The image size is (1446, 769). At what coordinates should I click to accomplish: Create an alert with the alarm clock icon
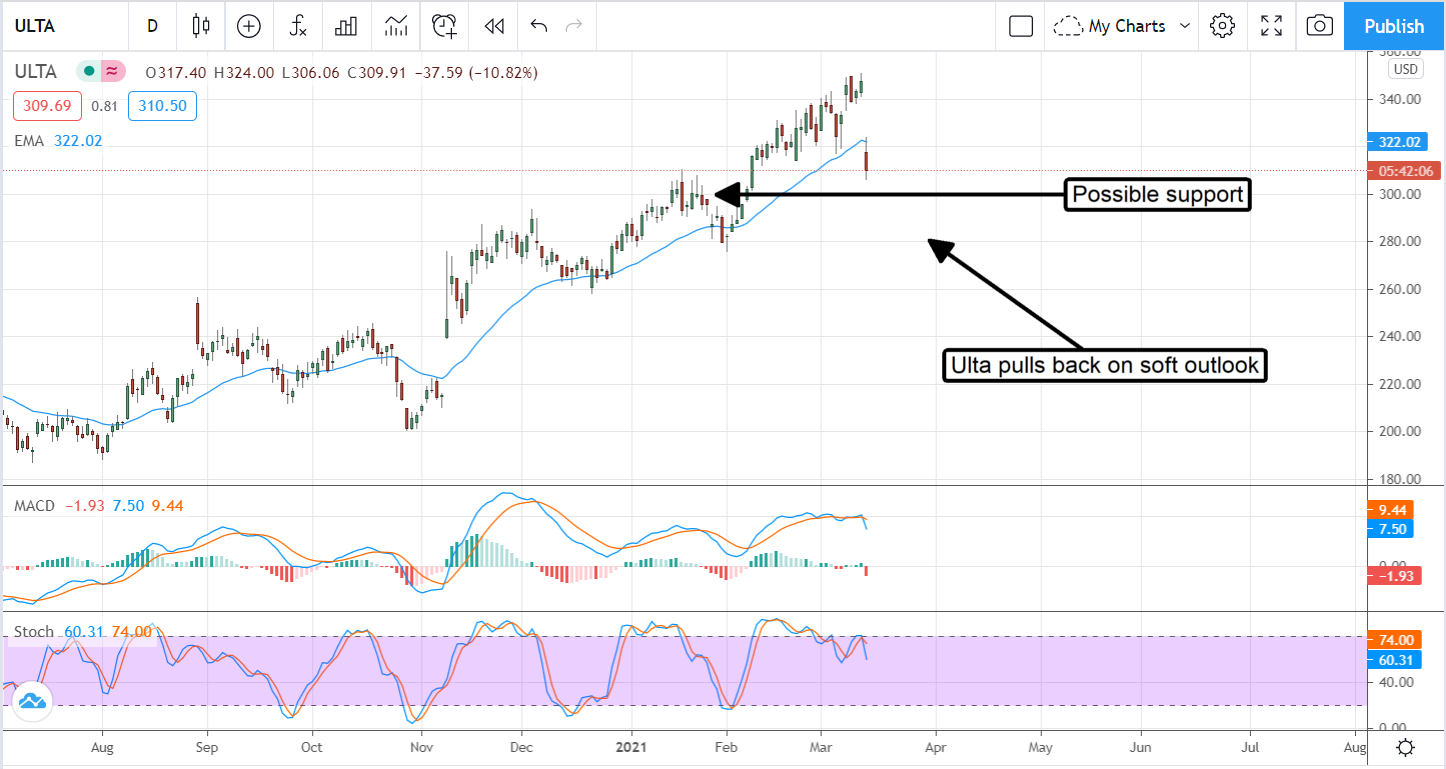[444, 26]
